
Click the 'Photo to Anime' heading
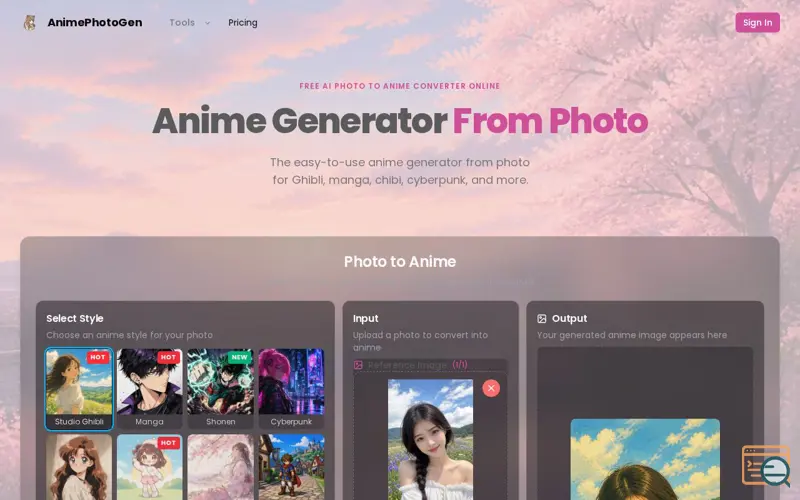(x=400, y=261)
